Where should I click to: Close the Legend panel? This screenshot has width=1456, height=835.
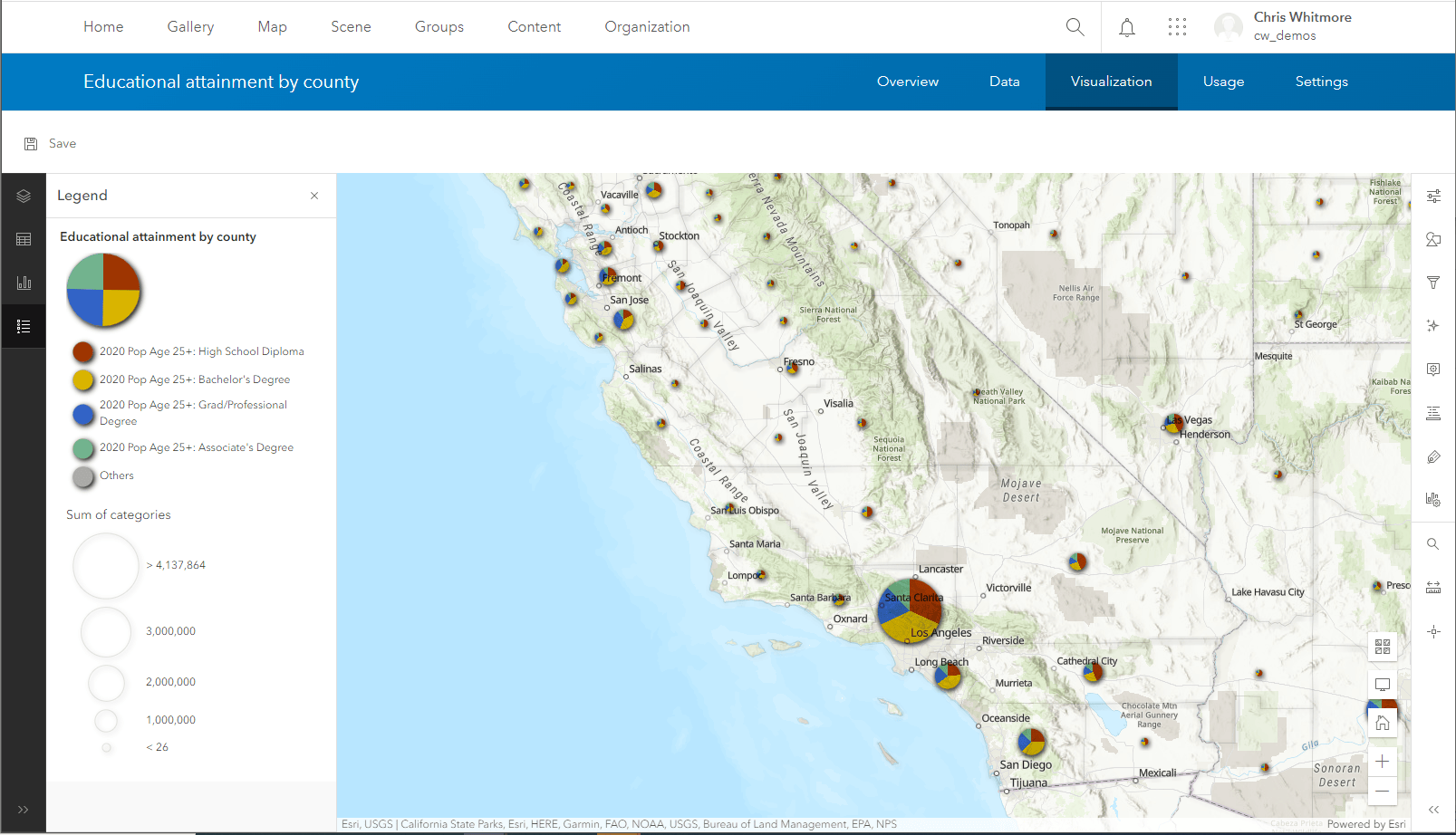coord(314,195)
